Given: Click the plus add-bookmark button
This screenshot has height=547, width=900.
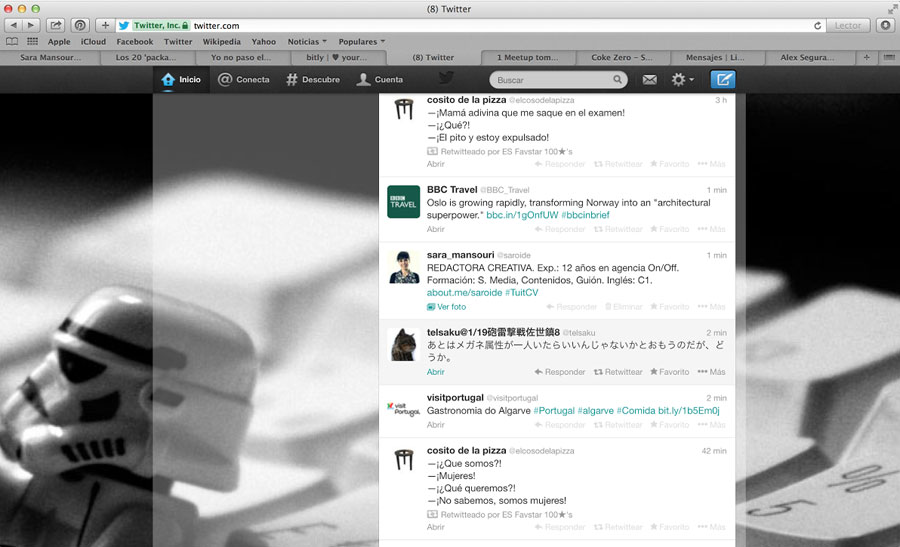Looking at the screenshot, I should click(x=105, y=25).
